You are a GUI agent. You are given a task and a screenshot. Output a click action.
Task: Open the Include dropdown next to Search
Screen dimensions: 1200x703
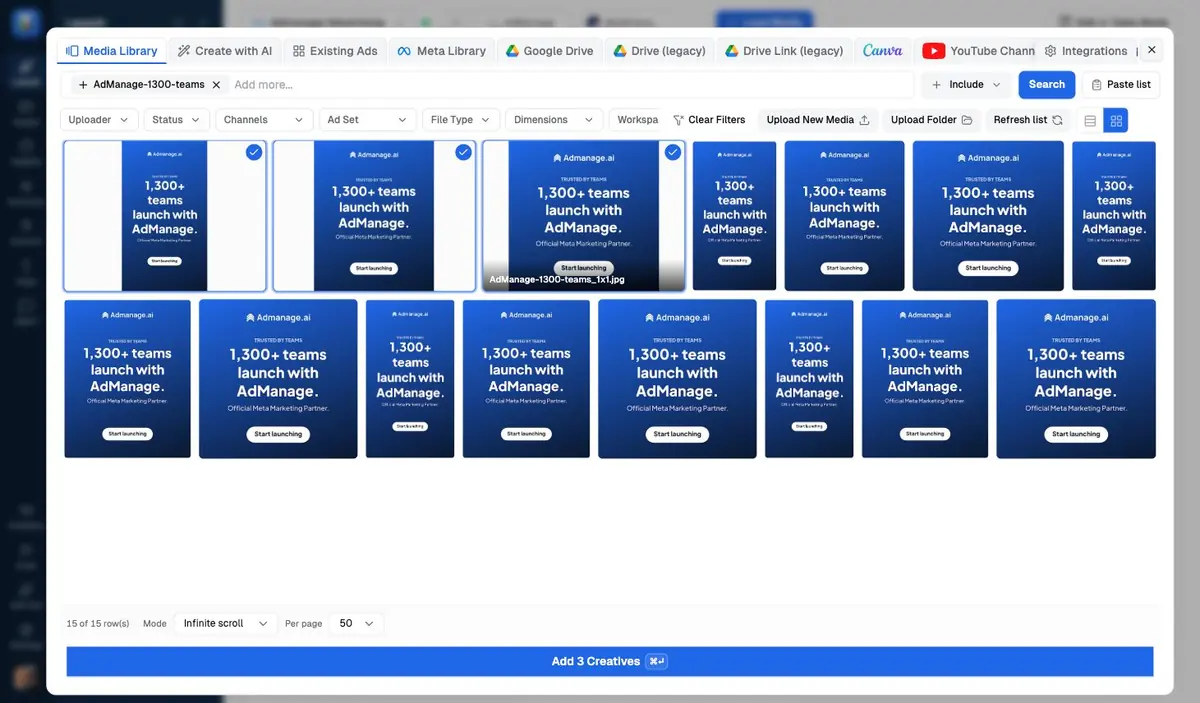pos(966,85)
